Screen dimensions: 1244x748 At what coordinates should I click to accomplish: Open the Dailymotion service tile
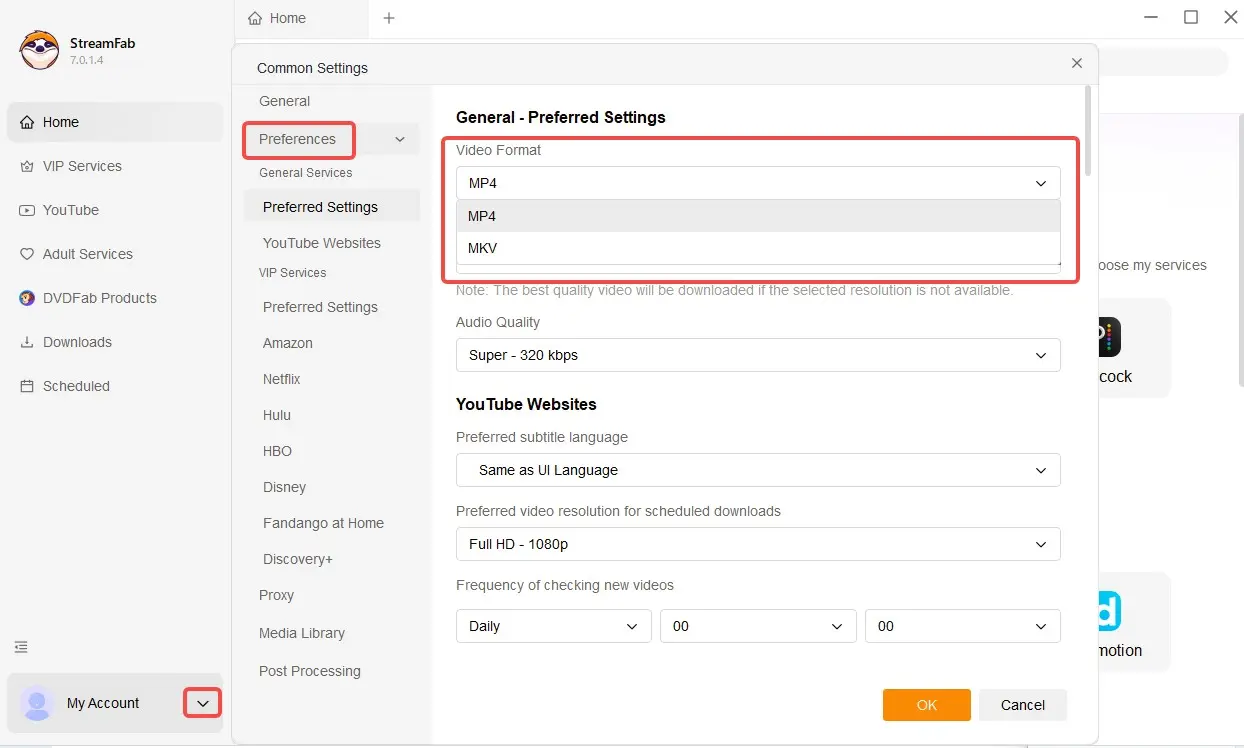(1134, 621)
